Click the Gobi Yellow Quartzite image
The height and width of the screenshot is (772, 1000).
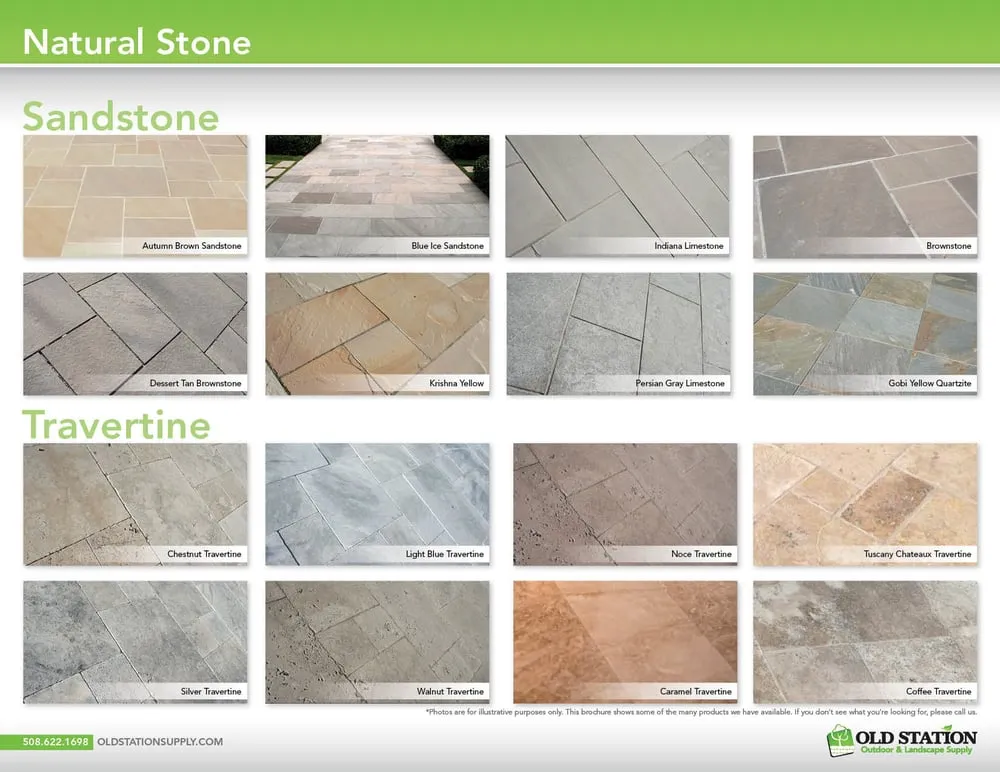[x=864, y=333]
